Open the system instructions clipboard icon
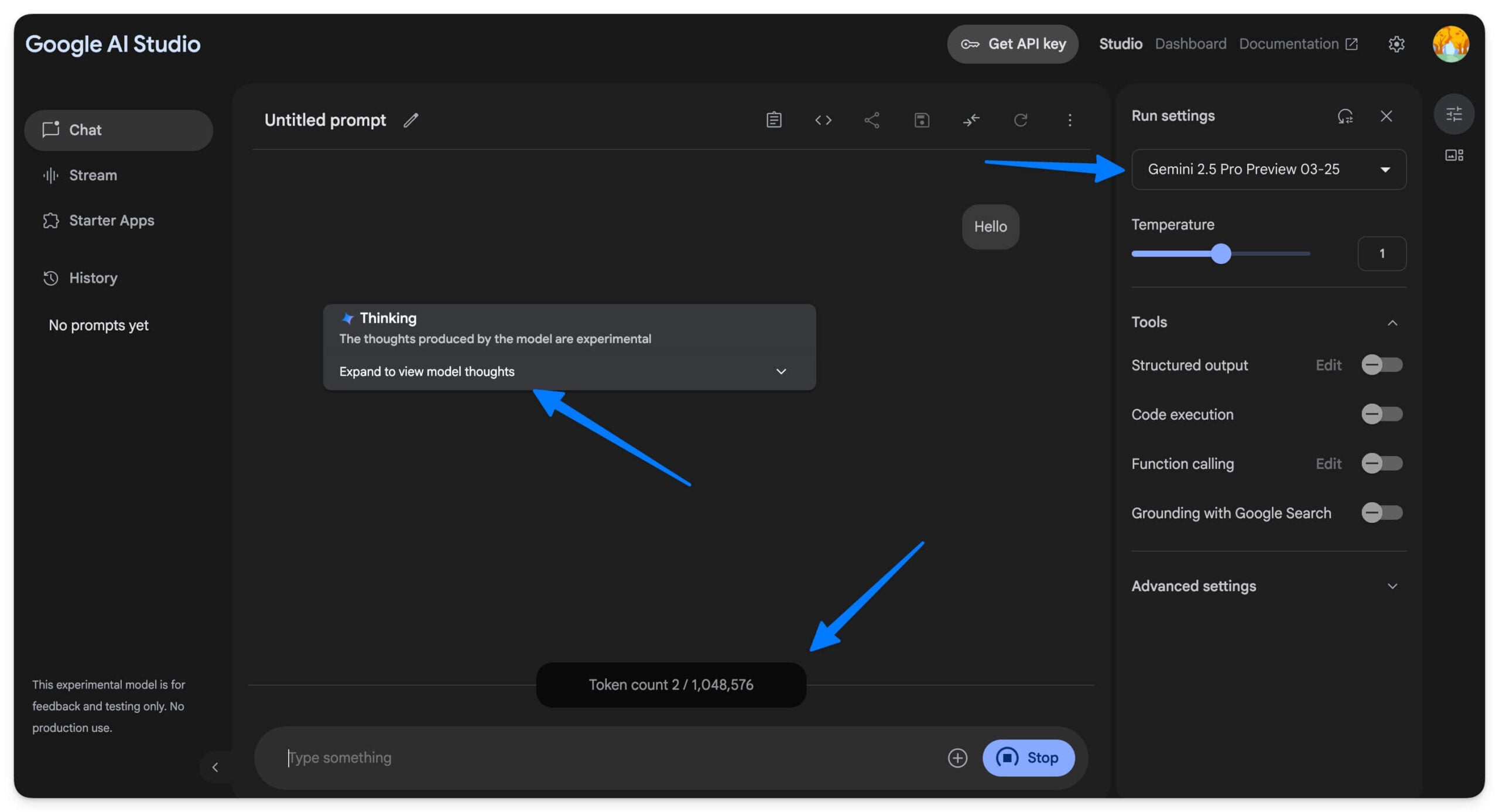Screen dimensions: 1499x812 774,120
